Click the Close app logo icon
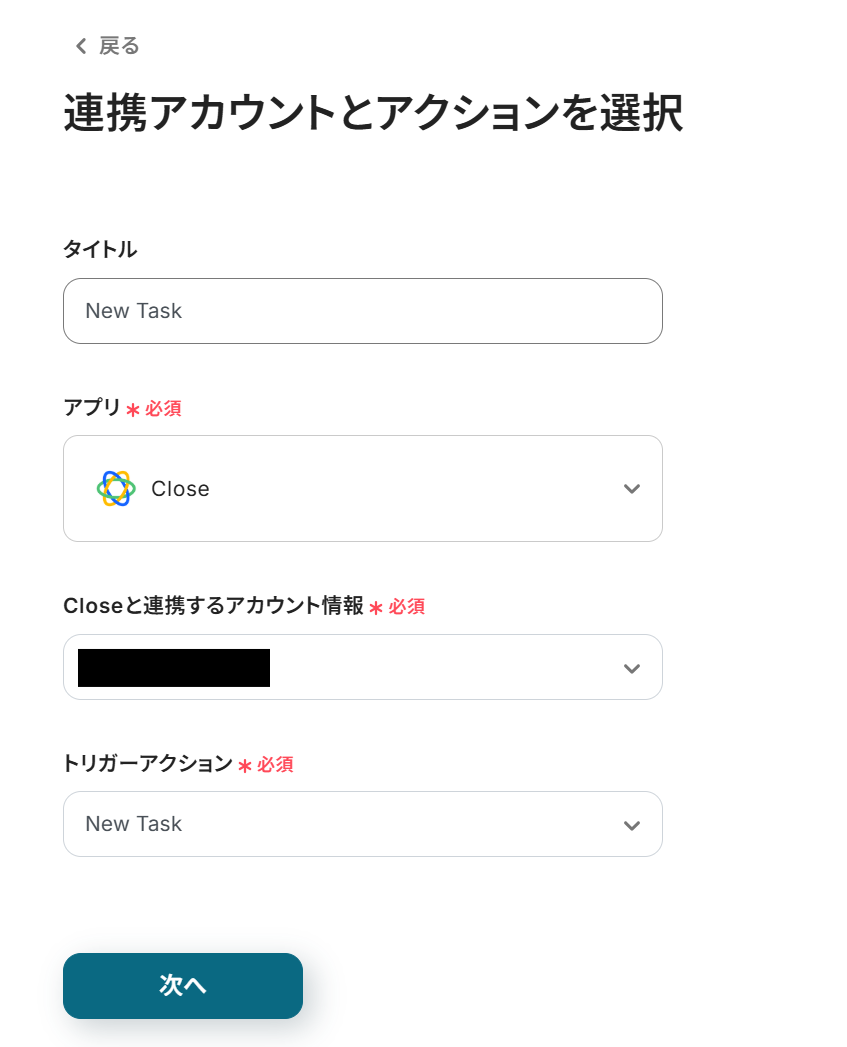The image size is (847, 1047). click(116, 489)
